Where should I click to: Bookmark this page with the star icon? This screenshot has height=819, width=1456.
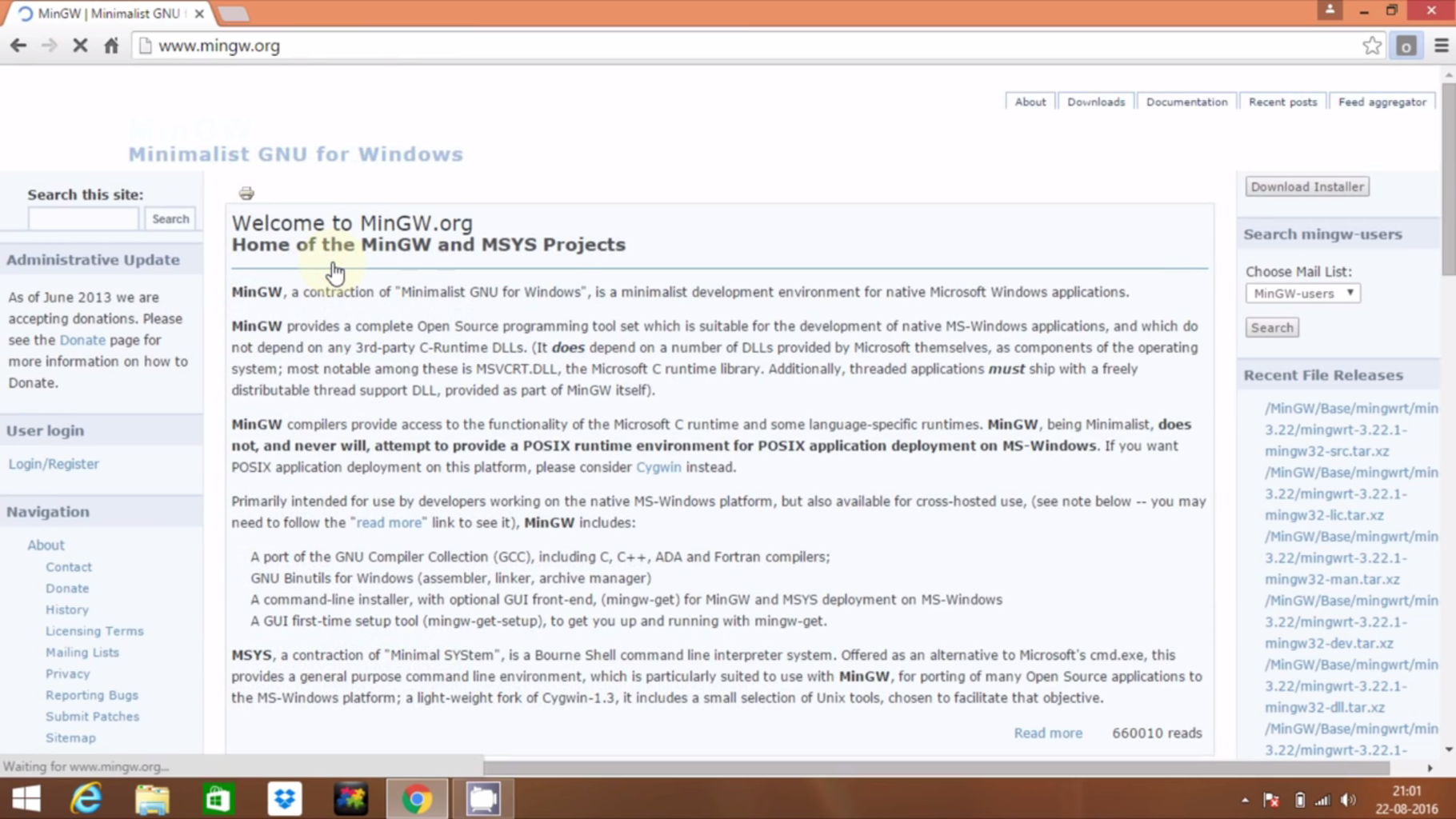pos(1372,46)
